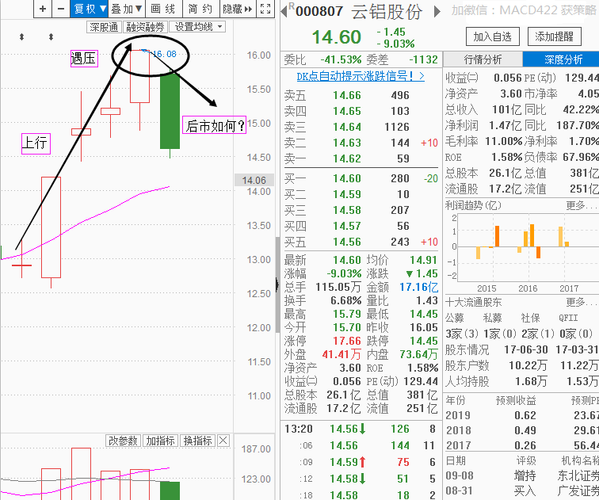Click the plus zoom-in chart button
Screen dimensions: 599x500
(x=43, y=8)
